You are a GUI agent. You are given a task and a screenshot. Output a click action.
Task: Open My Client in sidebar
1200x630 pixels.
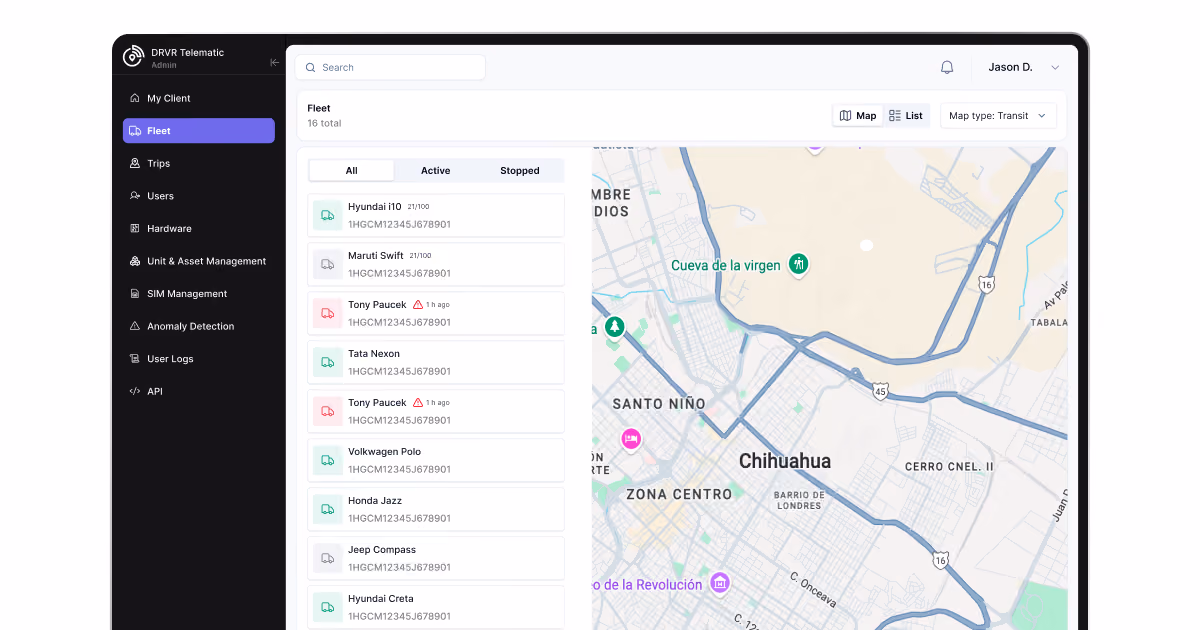click(x=198, y=98)
